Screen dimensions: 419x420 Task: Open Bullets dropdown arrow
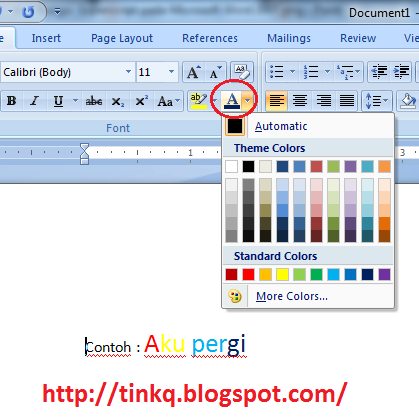point(292,72)
